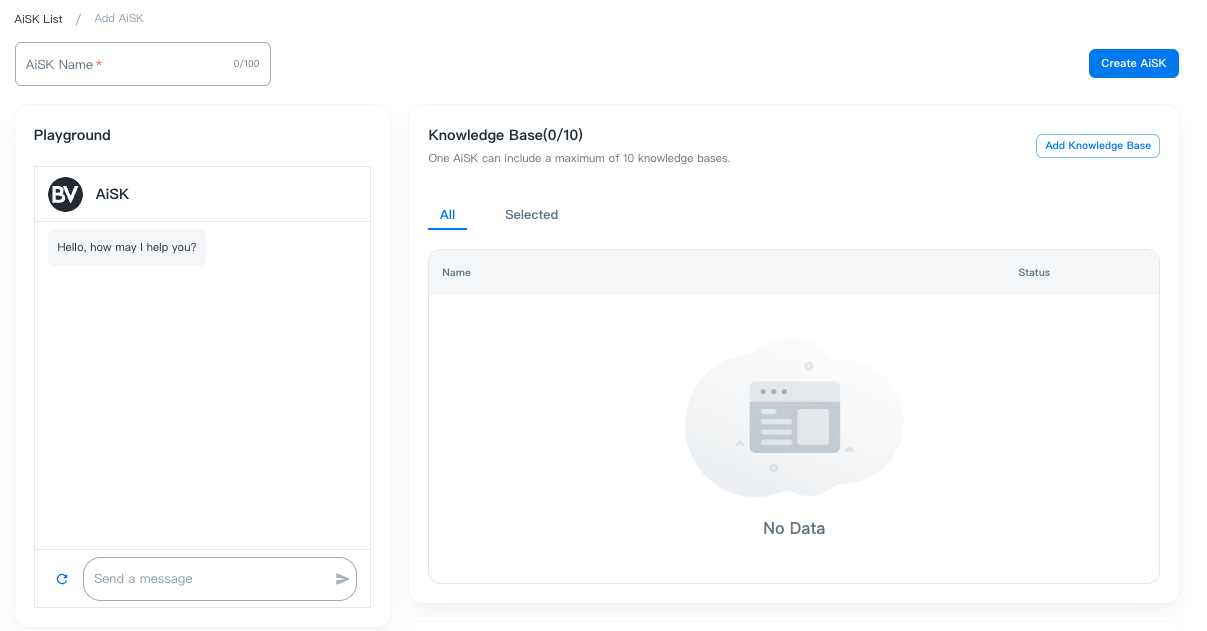
Task: Switch to the All tab
Action: pos(447,215)
